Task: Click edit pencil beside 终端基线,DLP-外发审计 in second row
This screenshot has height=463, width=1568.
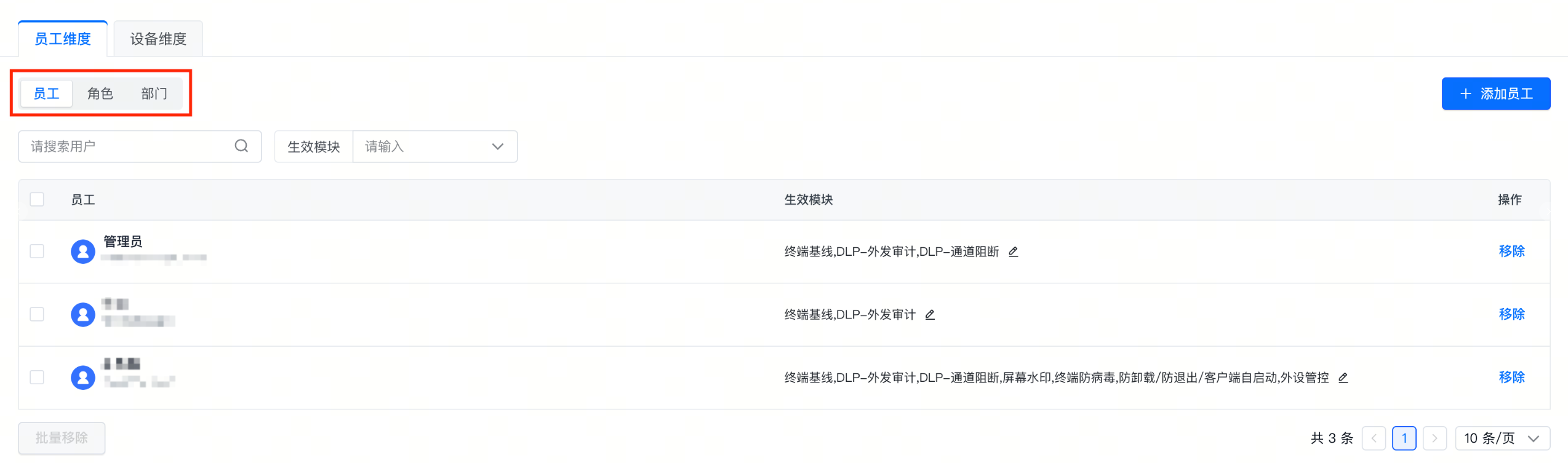Action: pyautogui.click(x=930, y=315)
